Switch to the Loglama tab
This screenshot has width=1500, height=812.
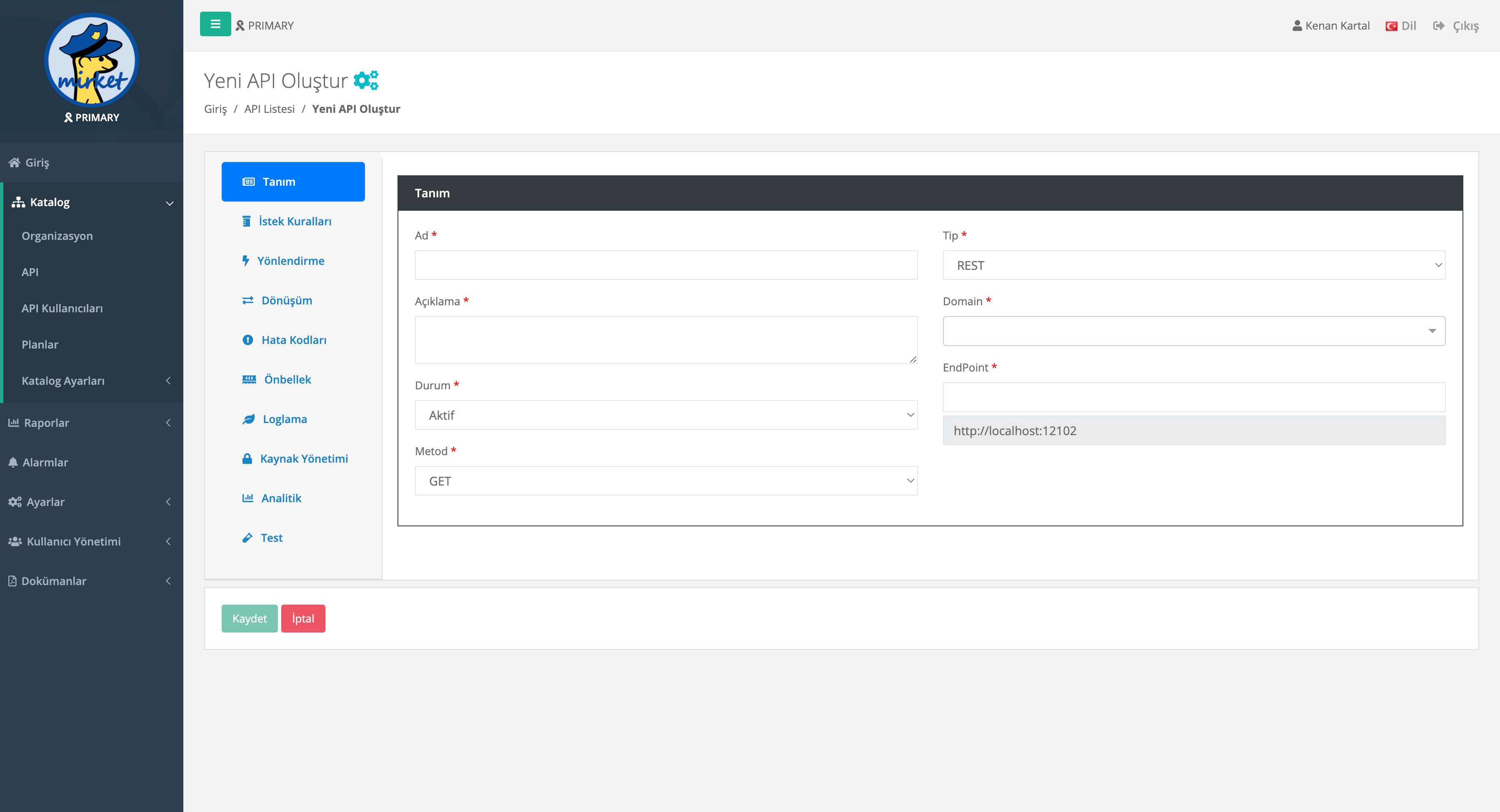coord(293,419)
